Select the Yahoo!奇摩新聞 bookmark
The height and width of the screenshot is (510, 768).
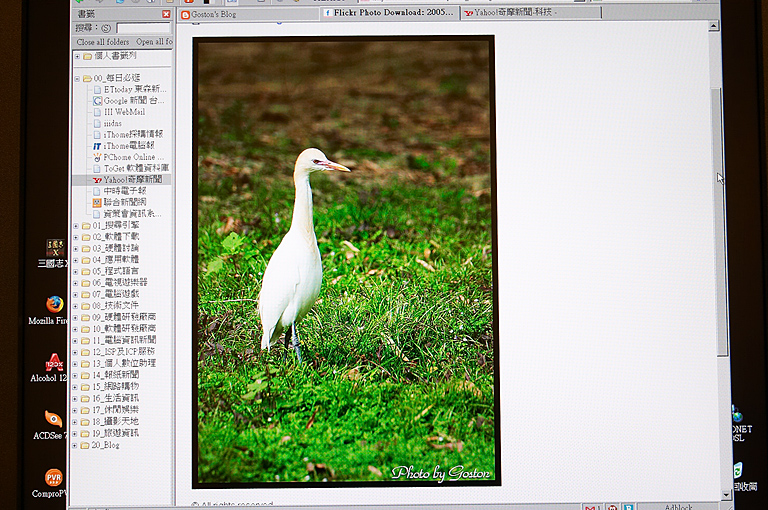[131, 180]
